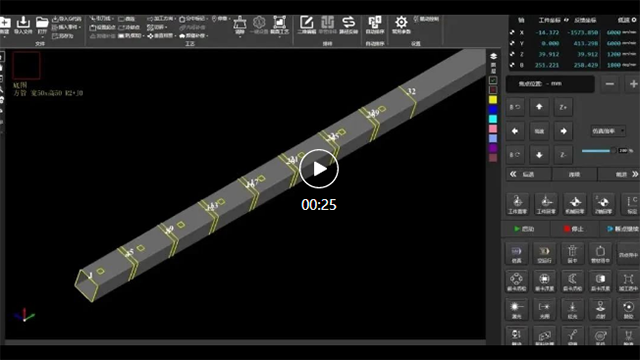The width and height of the screenshot is (640, 360).
Task: Select the yellow layer color swatch
Action: [x=493, y=100]
